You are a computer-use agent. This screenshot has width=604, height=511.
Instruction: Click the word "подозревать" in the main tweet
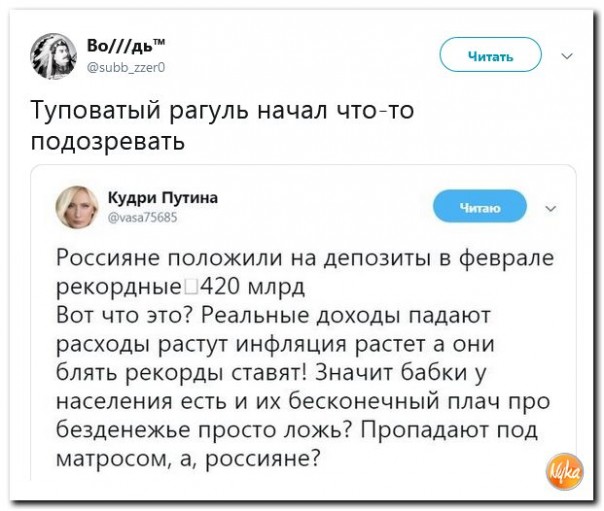pos(109,139)
